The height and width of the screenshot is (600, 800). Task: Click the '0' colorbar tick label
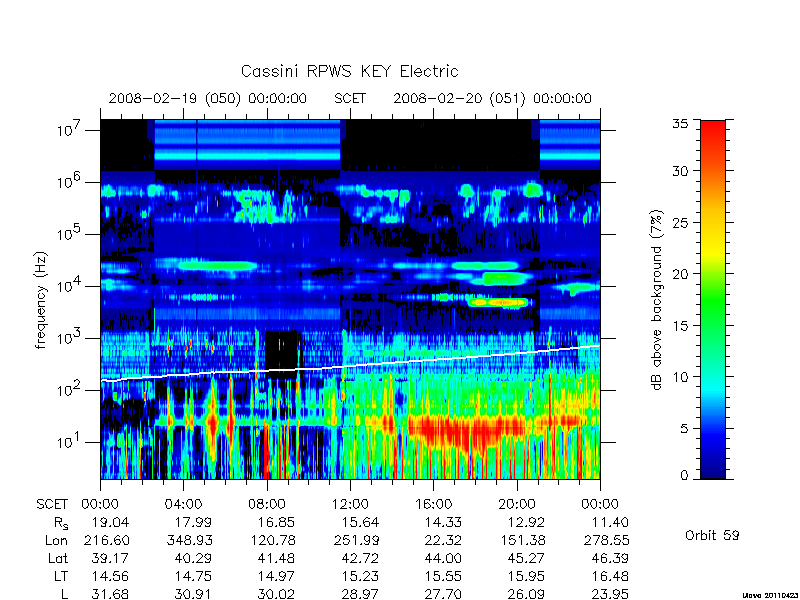(x=684, y=476)
